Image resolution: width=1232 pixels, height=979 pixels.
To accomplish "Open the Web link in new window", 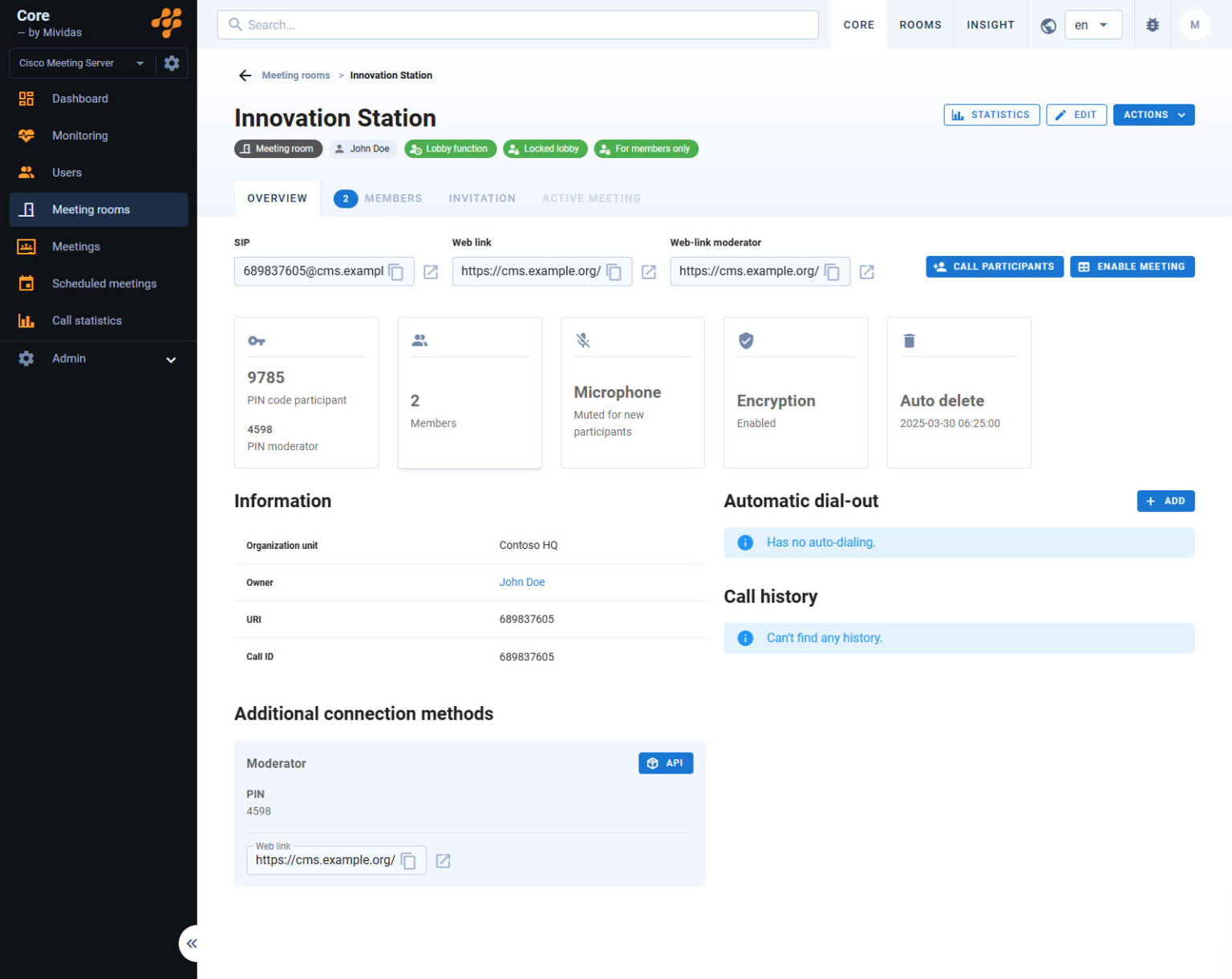I will pyautogui.click(x=649, y=272).
